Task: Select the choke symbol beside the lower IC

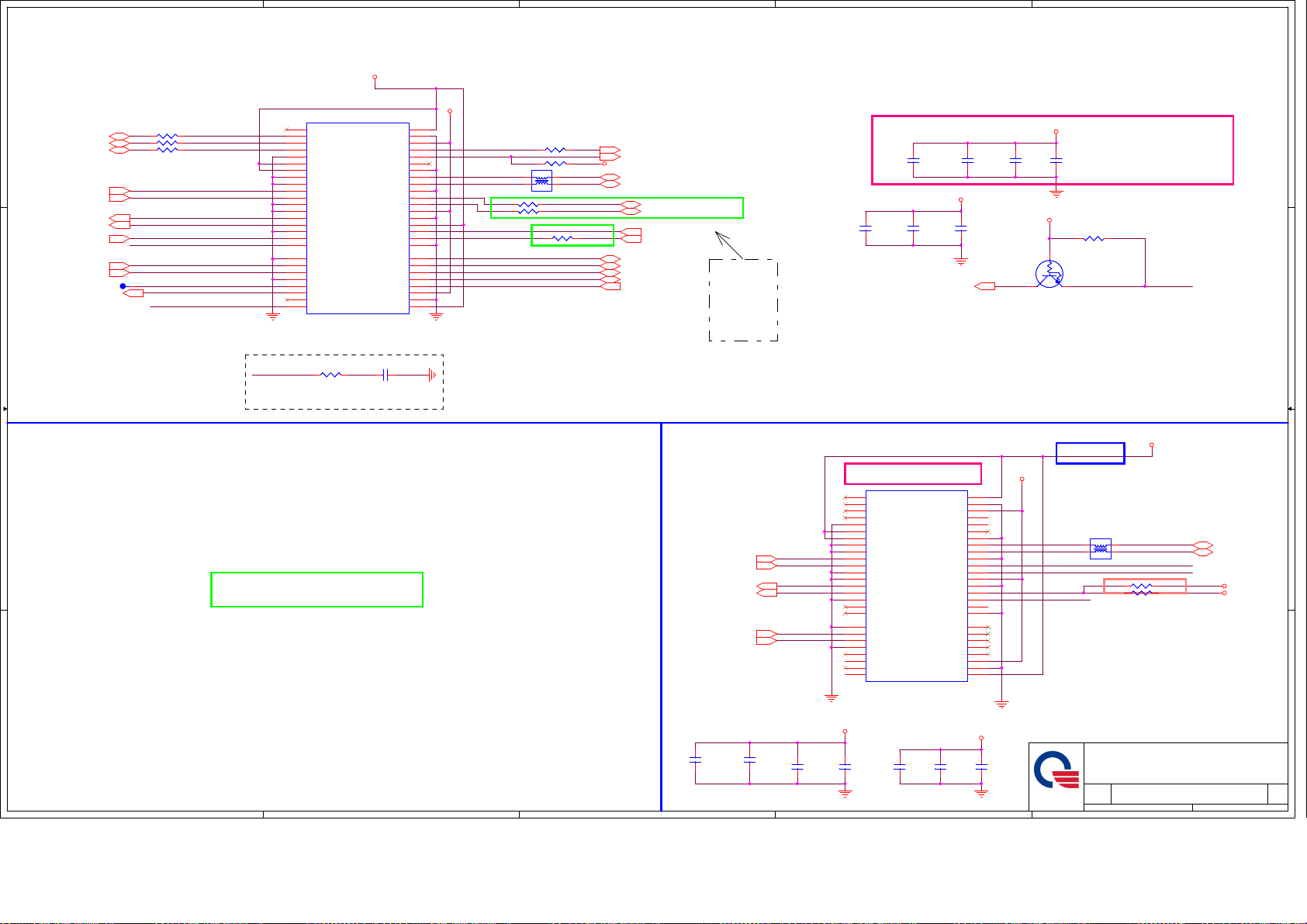Action: (1100, 549)
